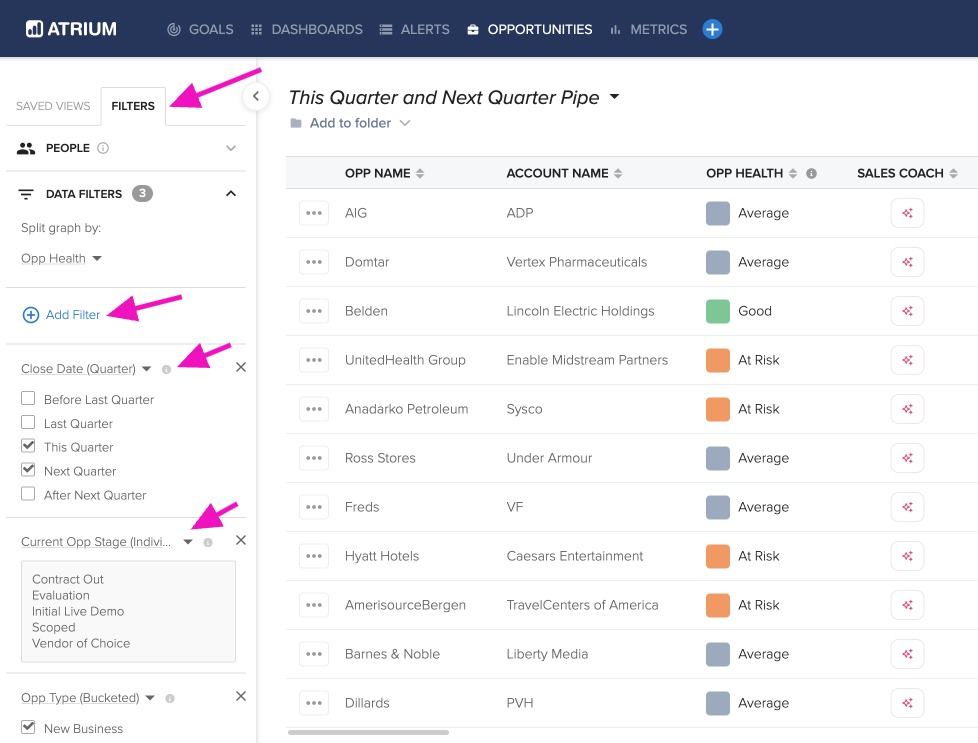Navigate to ALERTS
This screenshot has width=978, height=743.
414,29
